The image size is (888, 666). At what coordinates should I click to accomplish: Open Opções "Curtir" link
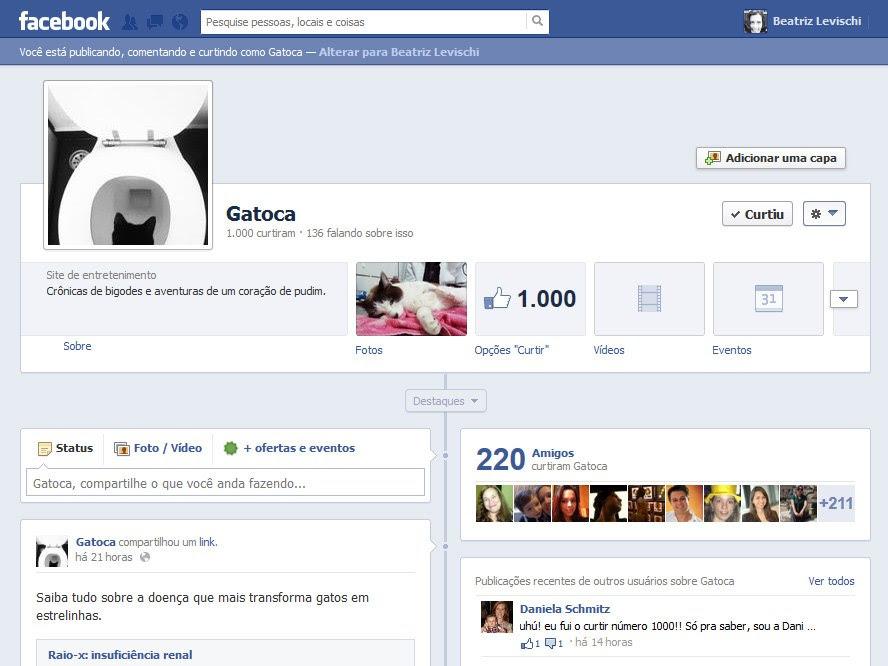pos(512,350)
